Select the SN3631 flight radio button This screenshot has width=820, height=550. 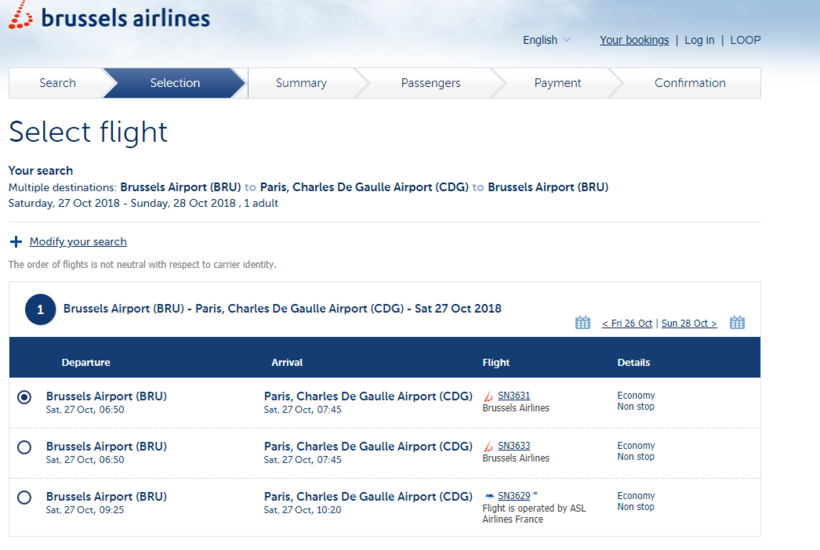tap(25, 397)
